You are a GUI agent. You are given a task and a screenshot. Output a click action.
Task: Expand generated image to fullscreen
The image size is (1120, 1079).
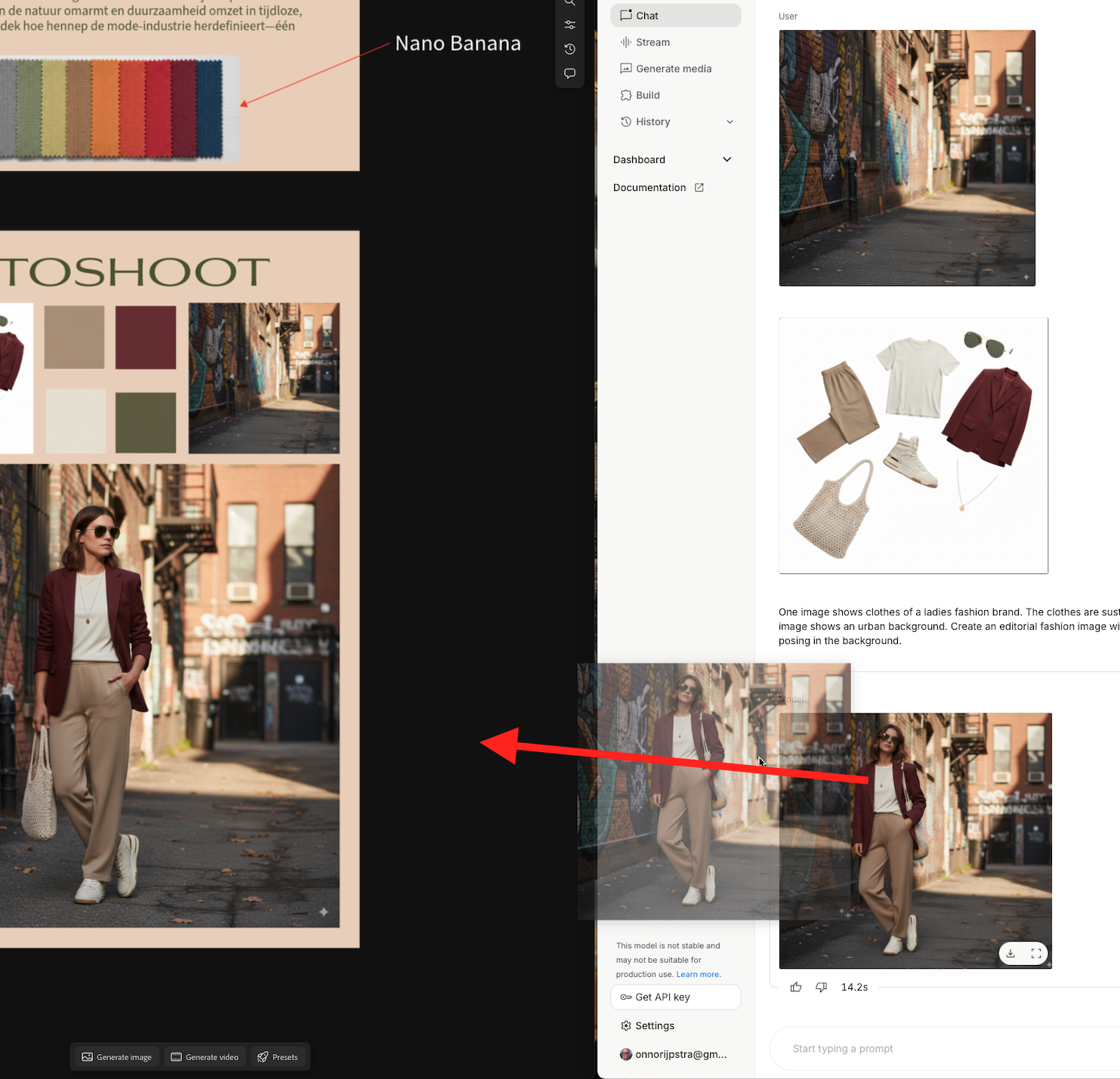(x=1036, y=954)
